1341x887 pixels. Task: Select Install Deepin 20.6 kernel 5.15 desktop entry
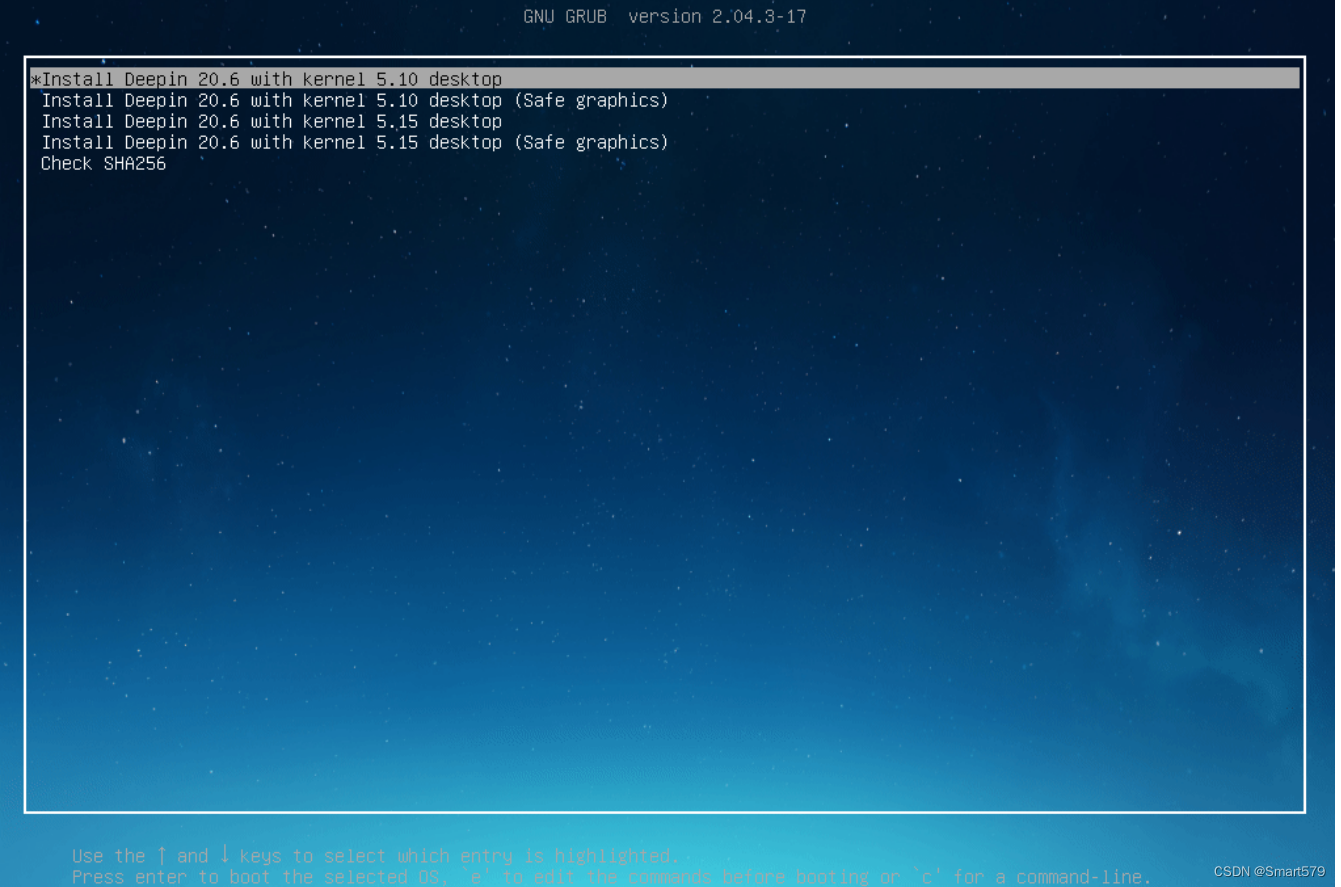click(x=271, y=121)
